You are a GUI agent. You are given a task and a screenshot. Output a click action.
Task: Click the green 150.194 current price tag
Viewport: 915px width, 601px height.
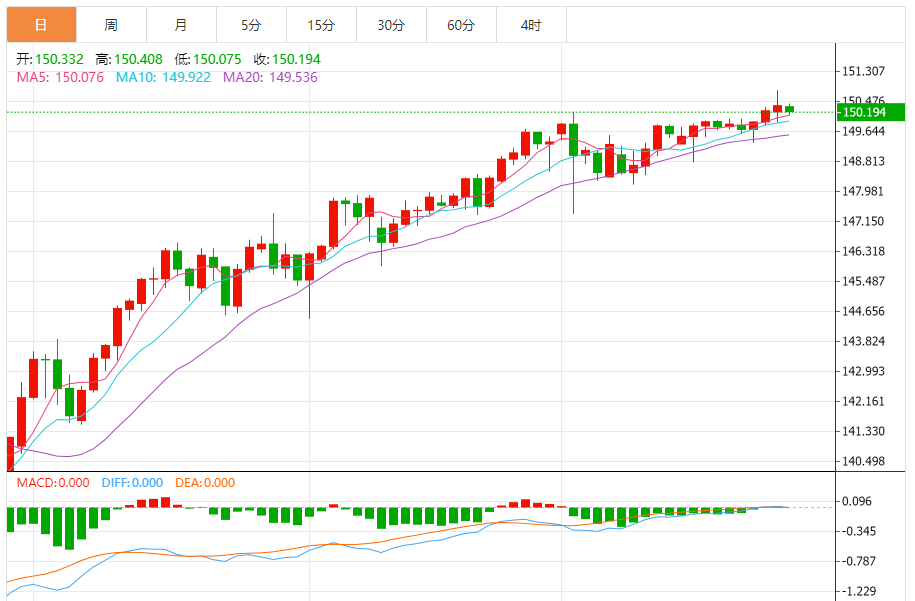pos(870,112)
